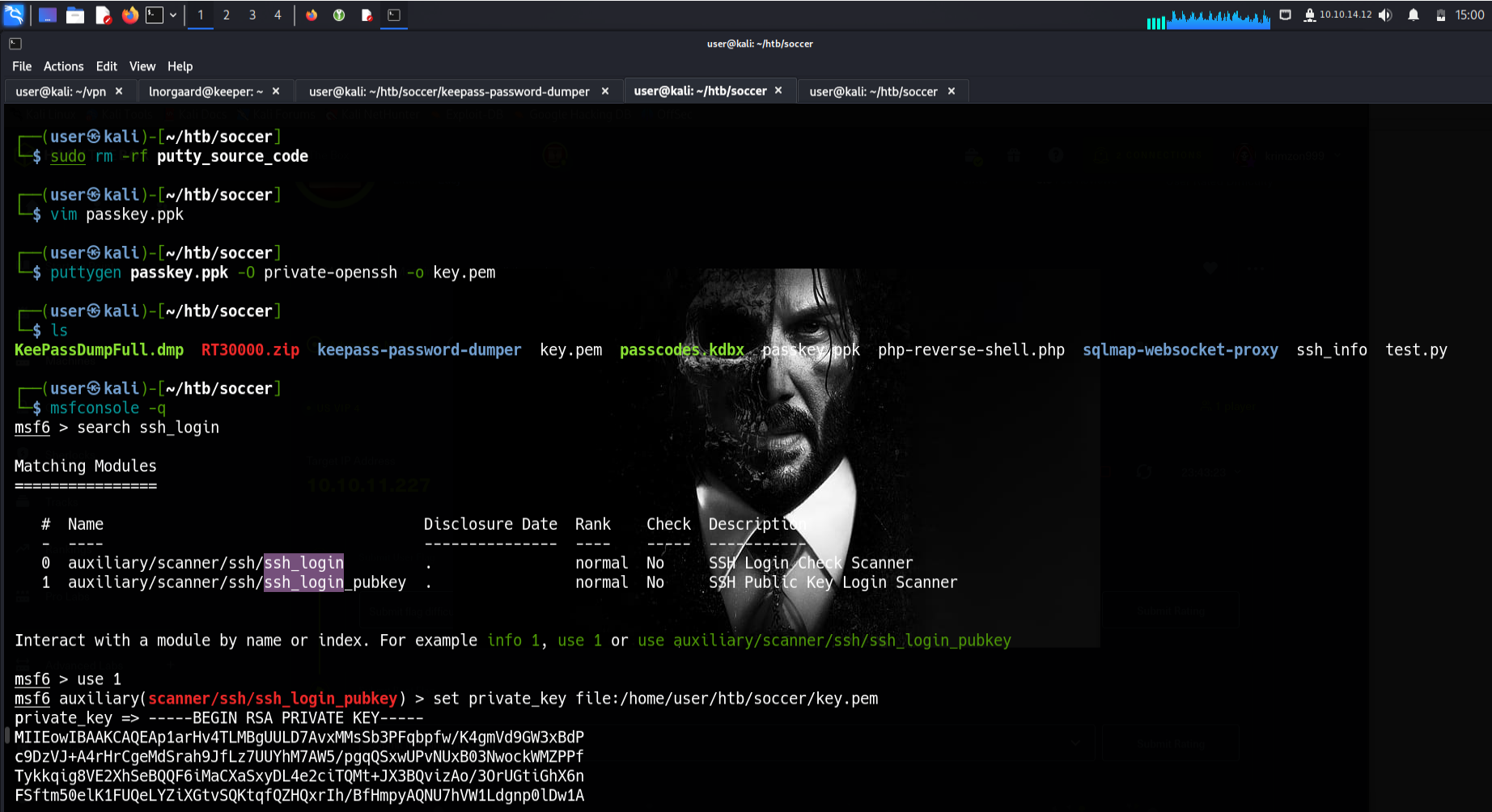Click sqlmap-websocket-proxy in the ls output
This screenshot has width=1492, height=812.
coord(1180,350)
